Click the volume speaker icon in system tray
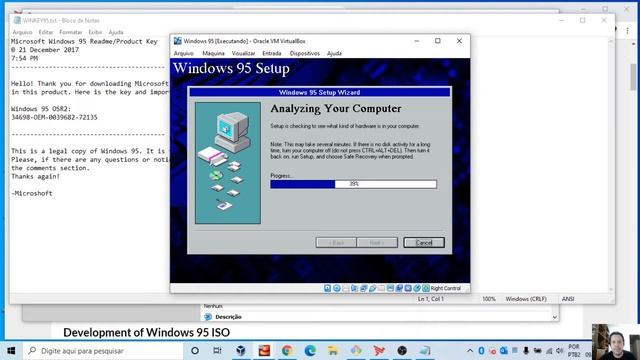 point(560,351)
